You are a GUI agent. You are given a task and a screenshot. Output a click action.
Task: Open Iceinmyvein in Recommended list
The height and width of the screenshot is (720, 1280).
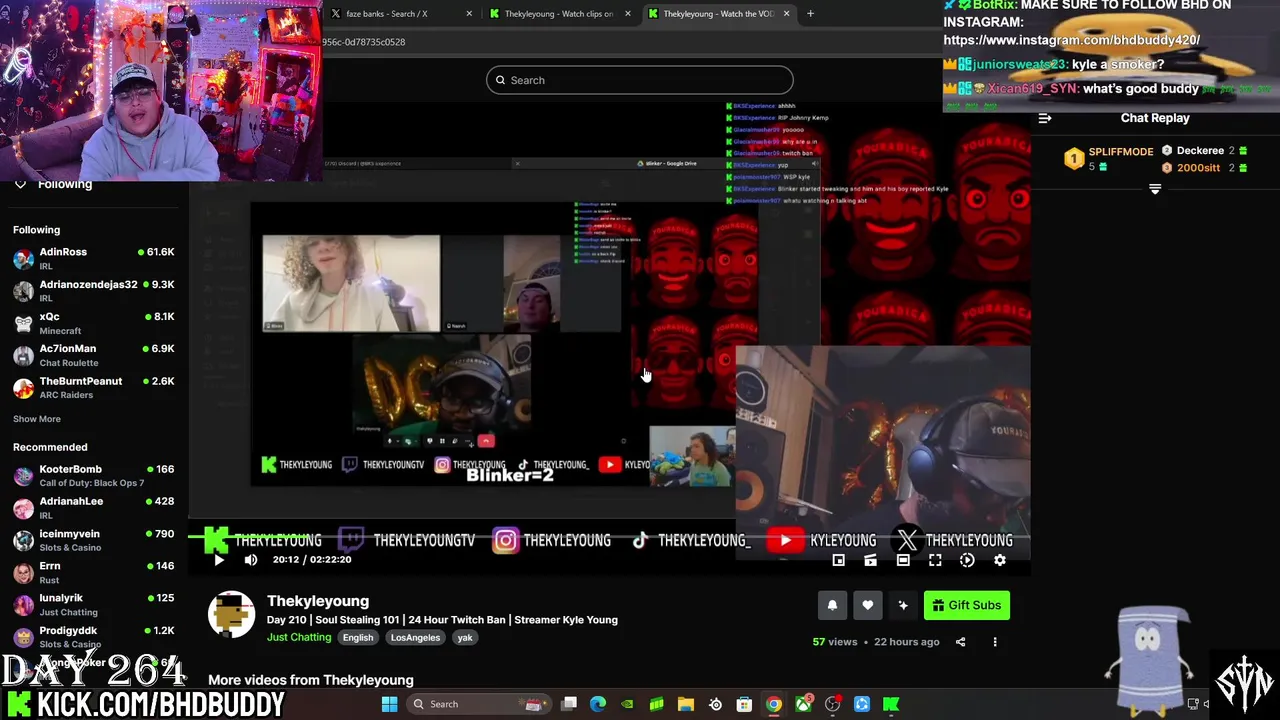click(x=94, y=540)
